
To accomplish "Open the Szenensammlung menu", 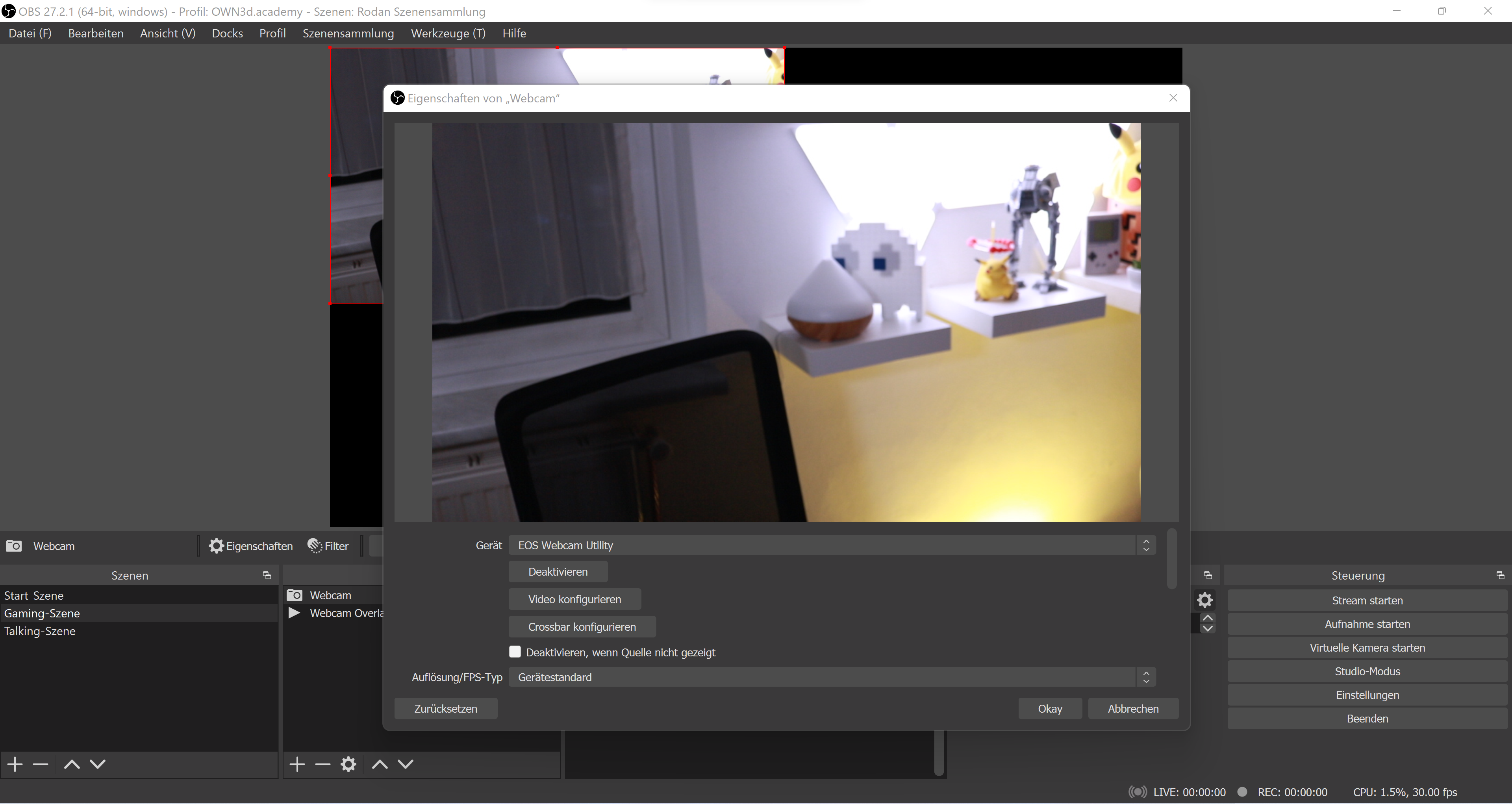I will [348, 33].
